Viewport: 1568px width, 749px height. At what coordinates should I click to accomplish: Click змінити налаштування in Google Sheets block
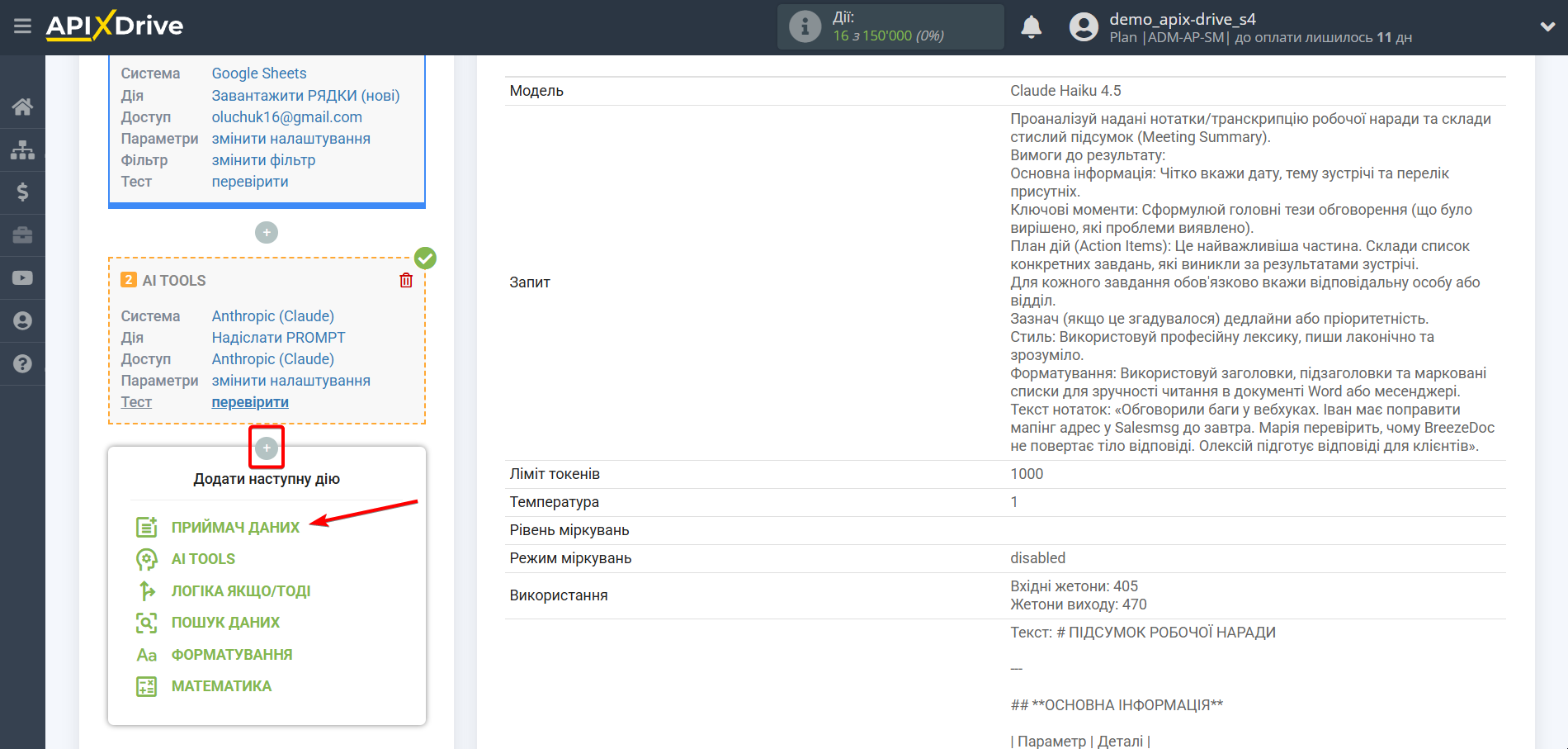coord(291,139)
